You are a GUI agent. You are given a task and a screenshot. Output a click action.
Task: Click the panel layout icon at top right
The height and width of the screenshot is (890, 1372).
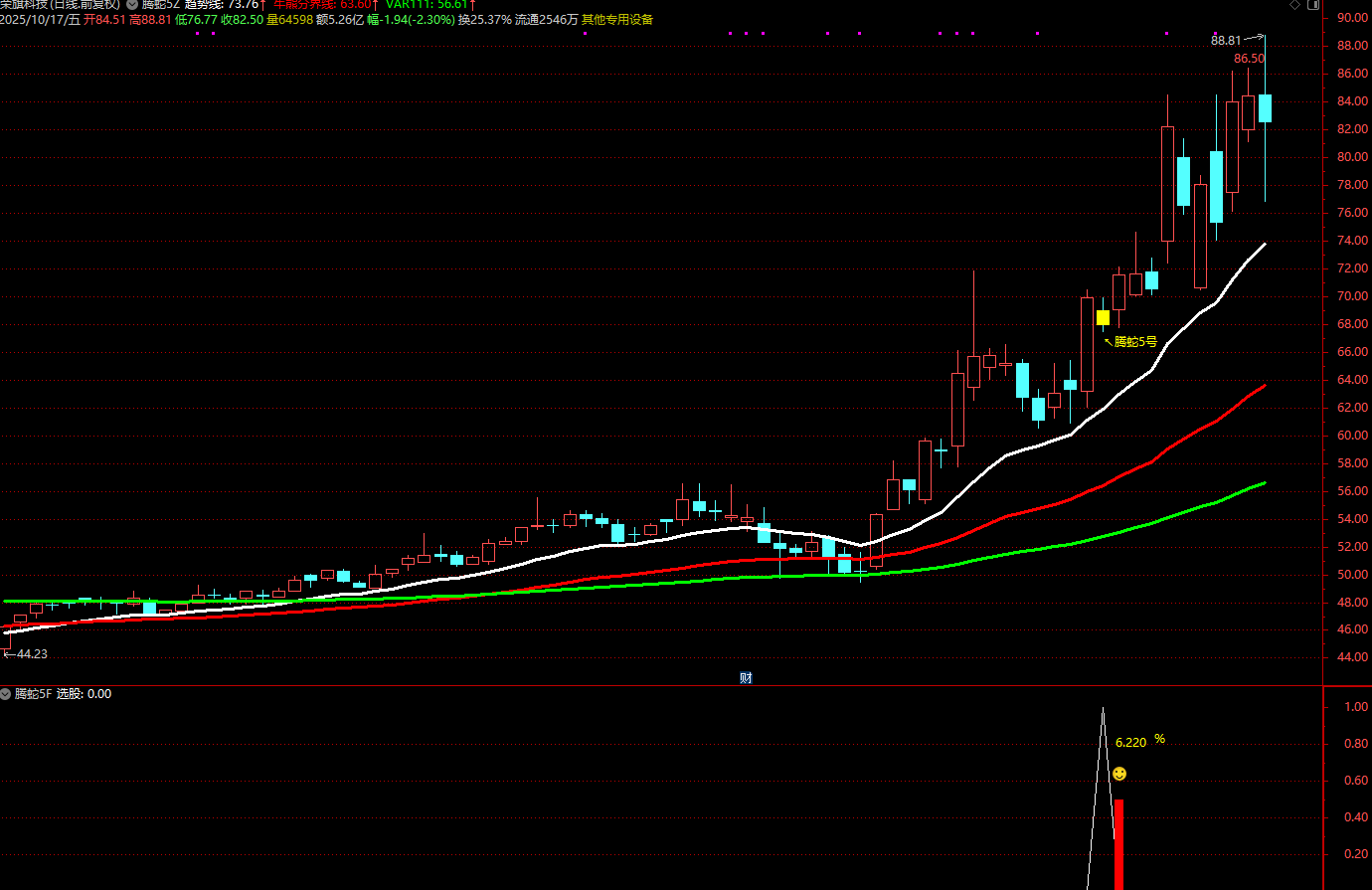pyautogui.click(x=1312, y=5)
